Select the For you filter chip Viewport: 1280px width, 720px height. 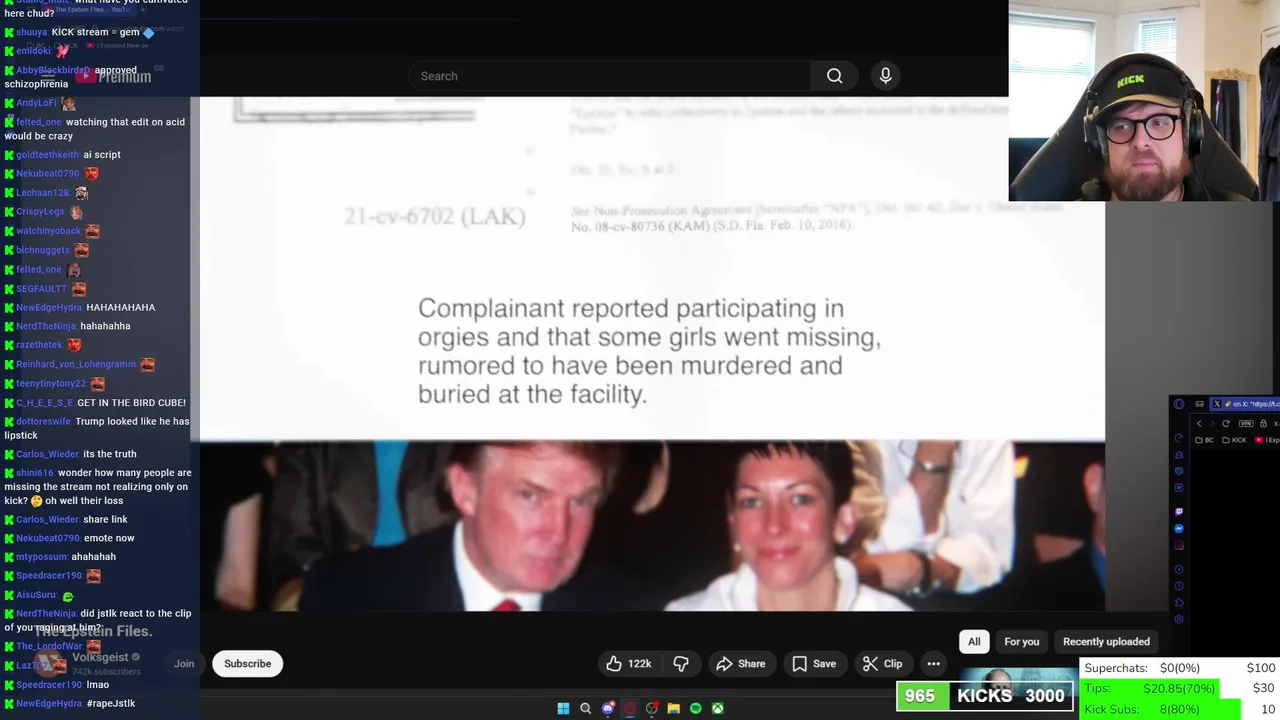pyautogui.click(x=1021, y=641)
